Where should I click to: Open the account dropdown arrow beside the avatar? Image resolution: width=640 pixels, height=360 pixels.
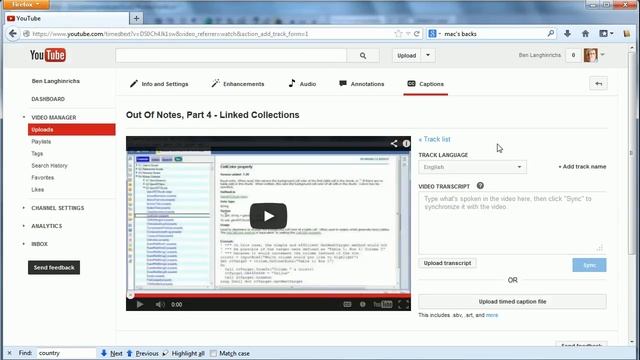602,54
